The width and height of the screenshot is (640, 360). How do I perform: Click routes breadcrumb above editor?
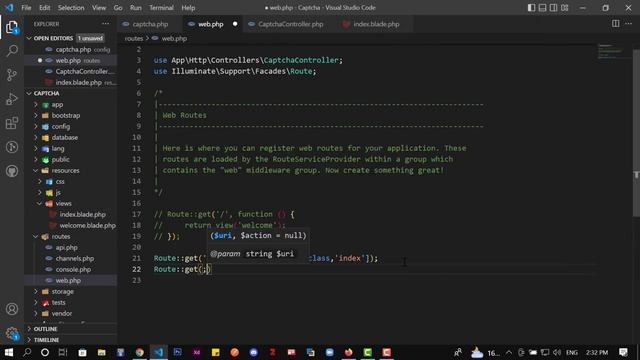pyautogui.click(x=133, y=38)
